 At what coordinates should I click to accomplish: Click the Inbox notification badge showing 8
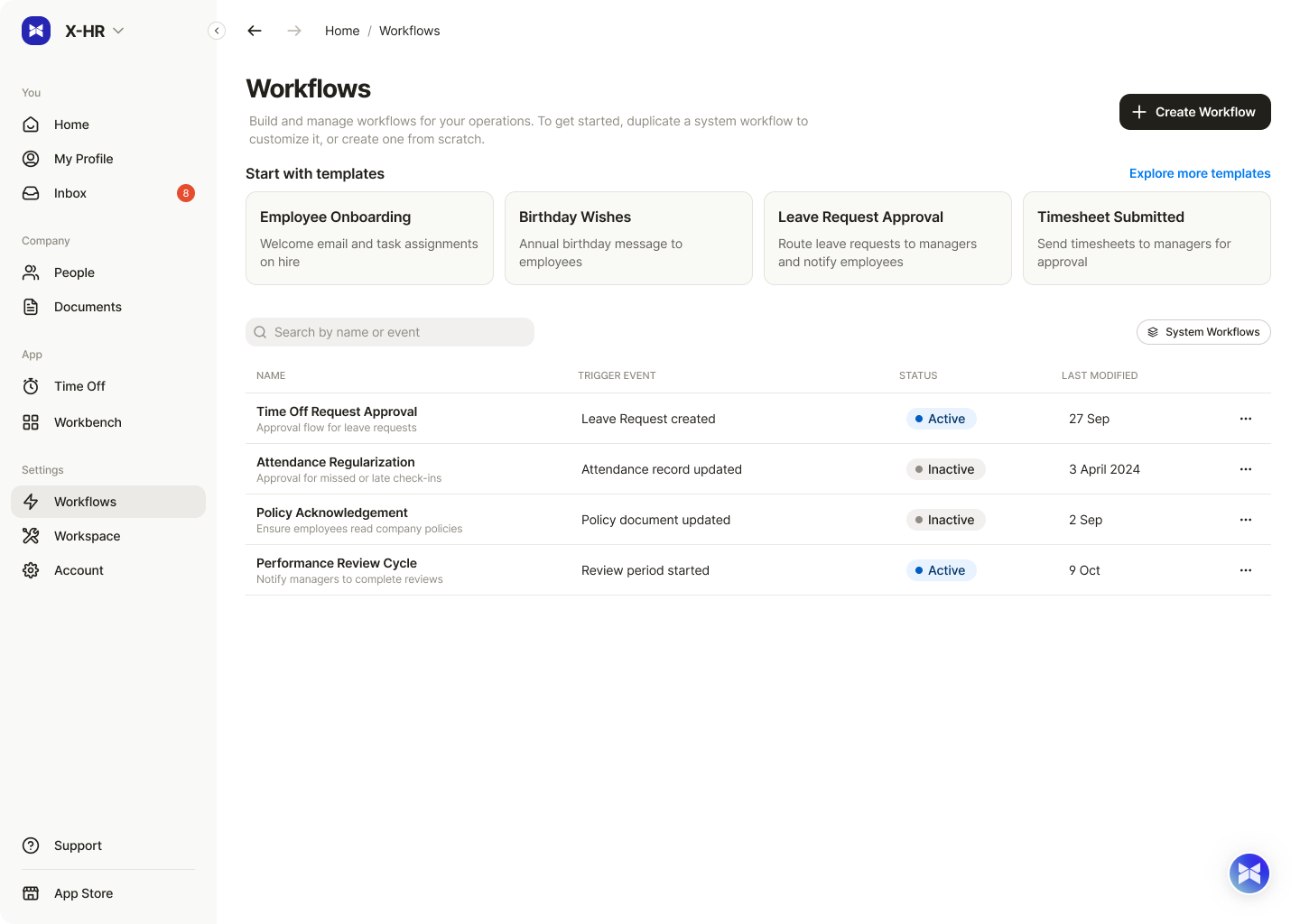186,193
